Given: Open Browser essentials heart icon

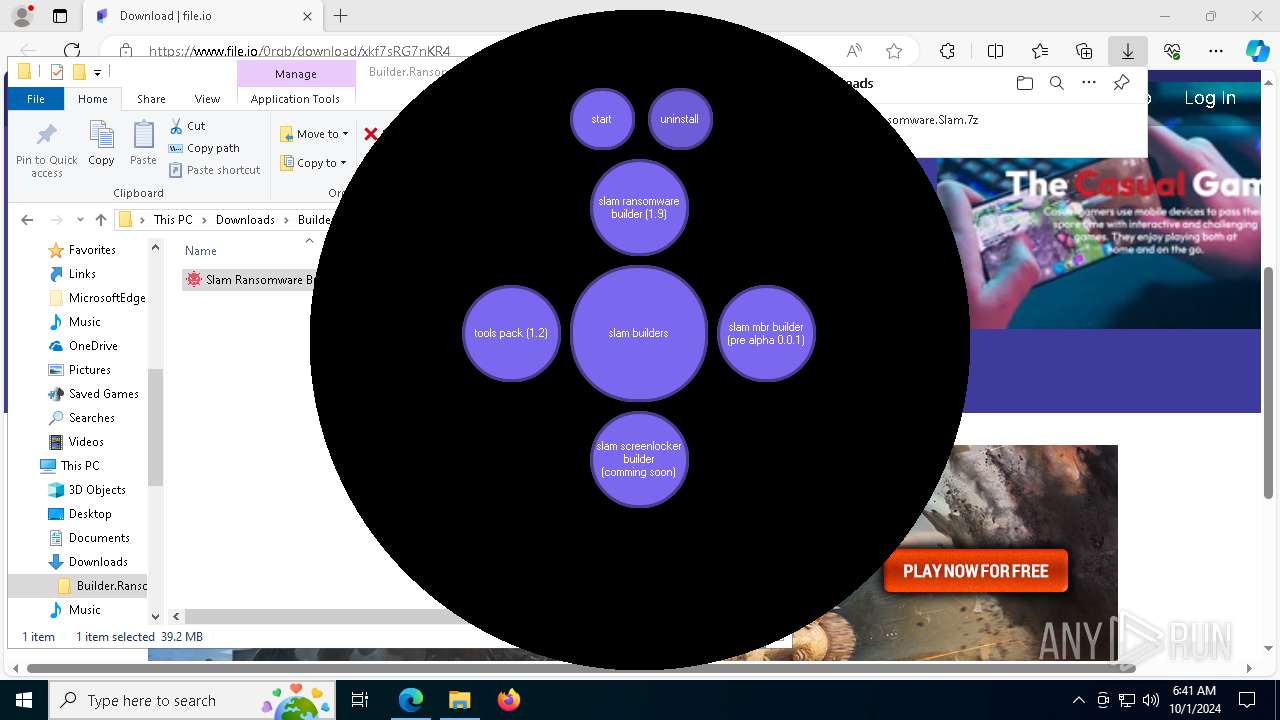Looking at the screenshot, I should [x=1172, y=51].
